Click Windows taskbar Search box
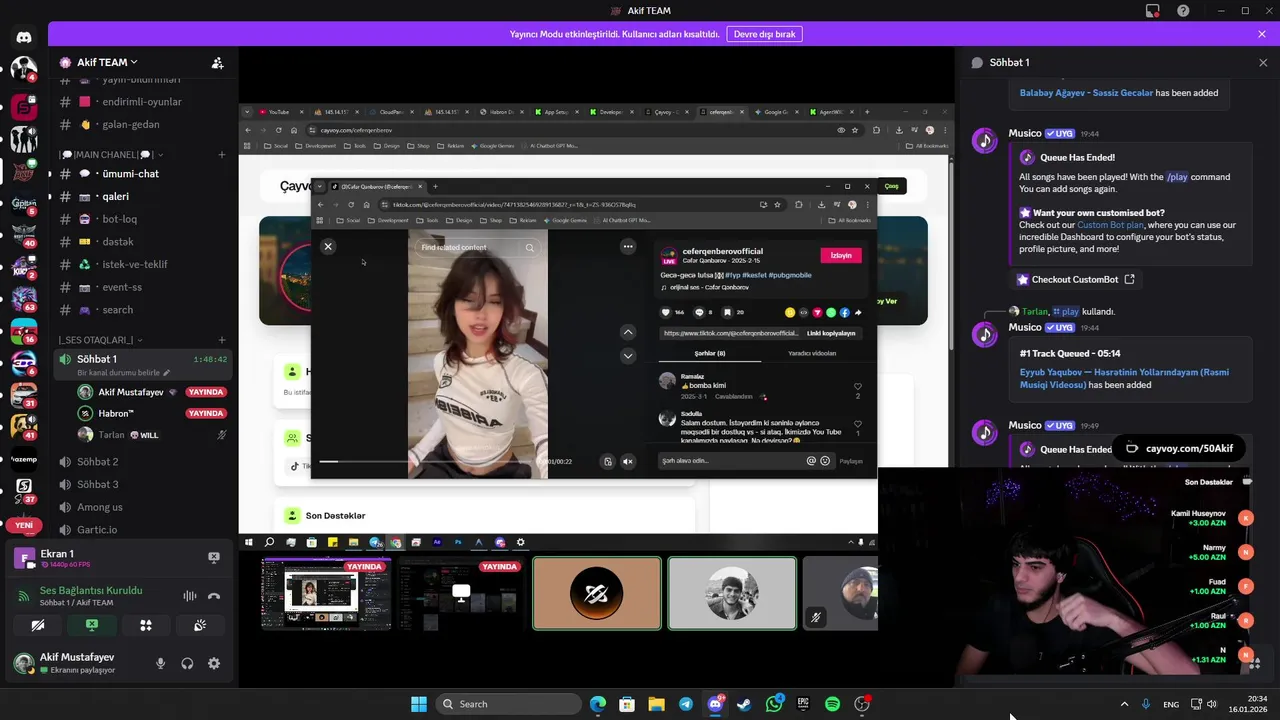1280x720 pixels. tap(507, 704)
